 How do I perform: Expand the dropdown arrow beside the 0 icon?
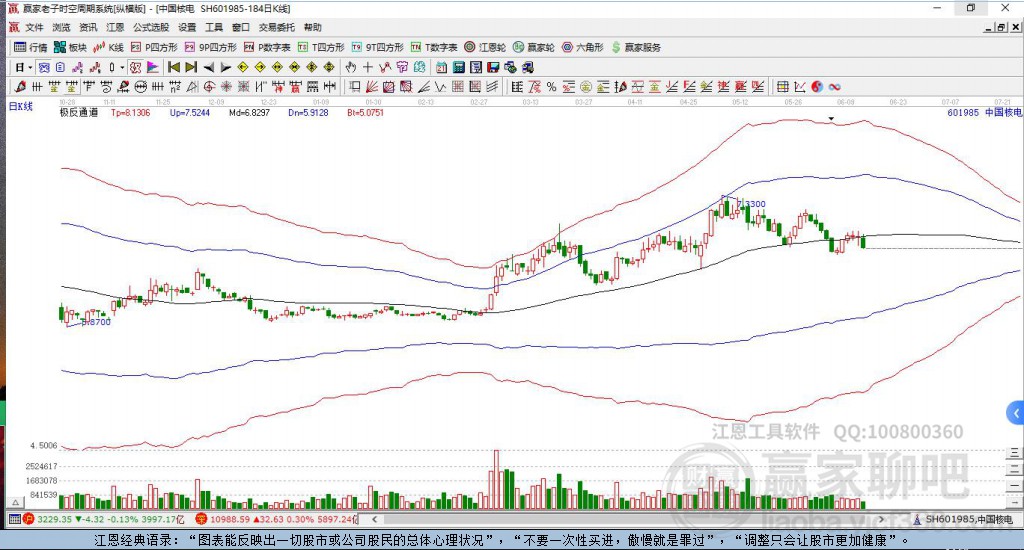tap(123, 67)
